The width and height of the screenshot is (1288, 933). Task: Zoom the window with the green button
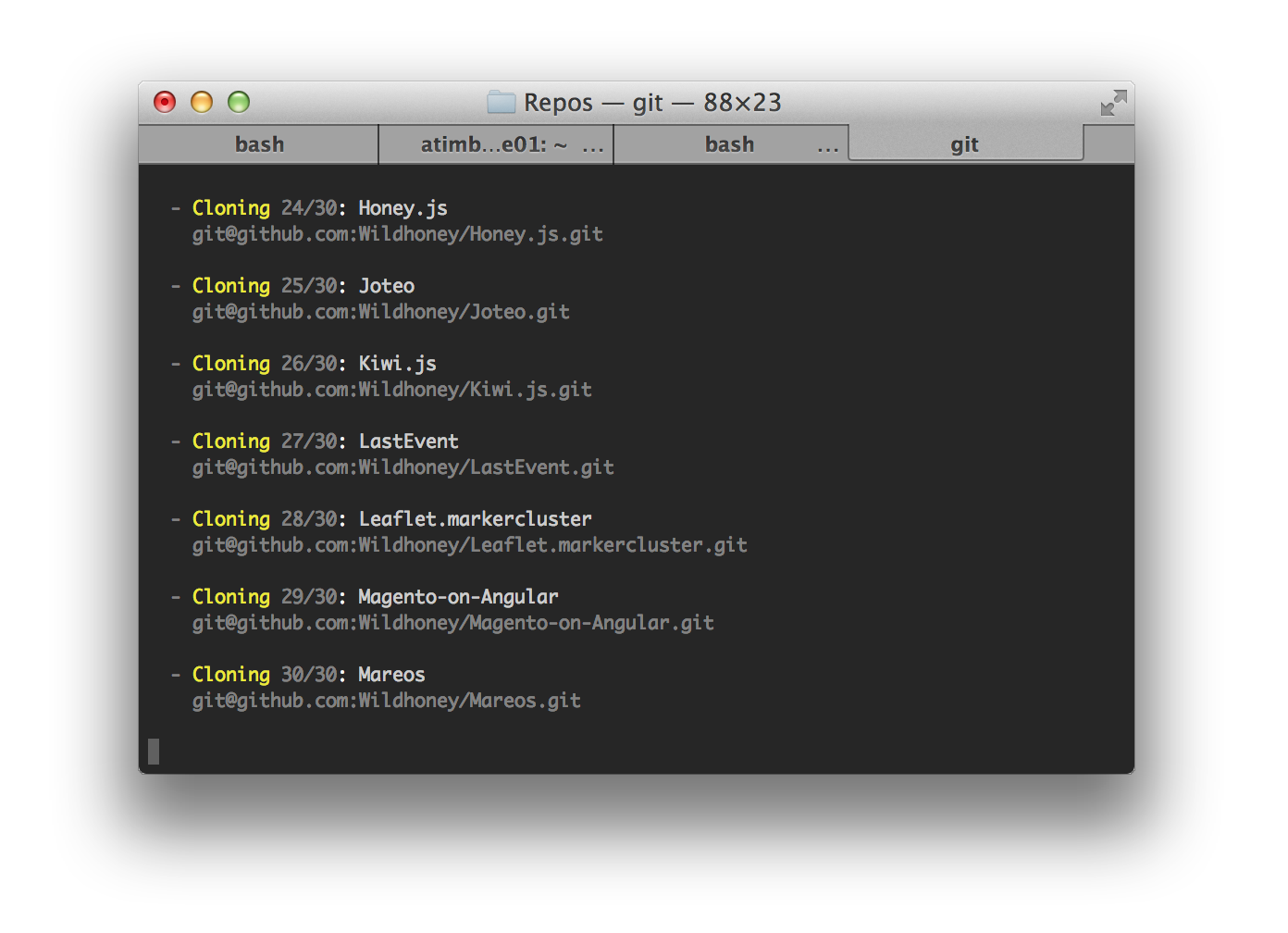click(239, 102)
